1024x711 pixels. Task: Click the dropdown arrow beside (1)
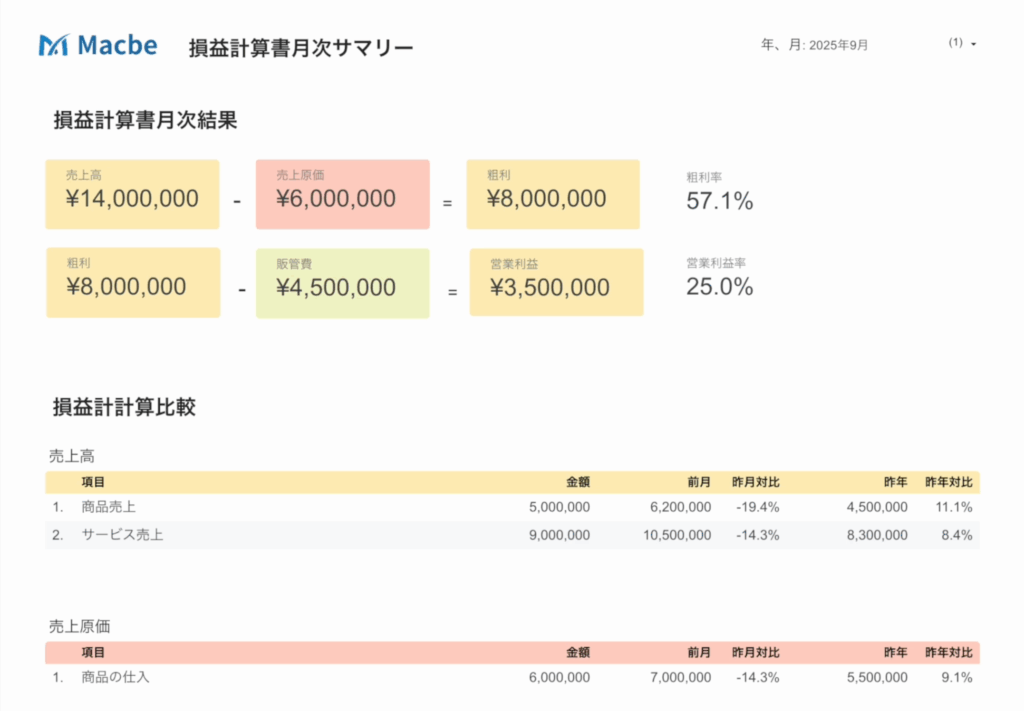tap(973, 44)
